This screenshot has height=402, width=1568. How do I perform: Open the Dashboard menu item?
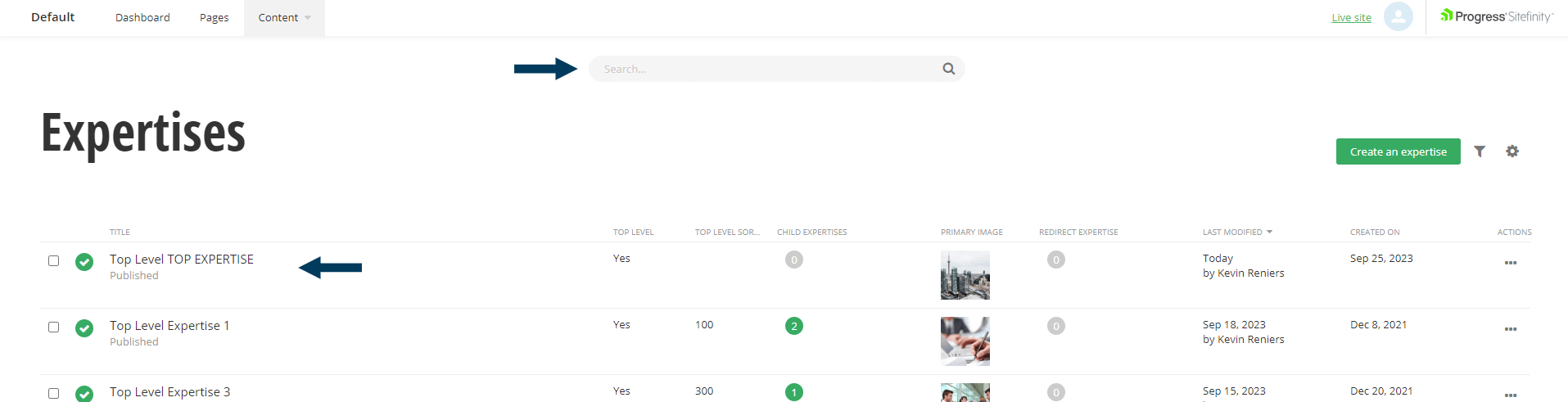[x=142, y=18]
